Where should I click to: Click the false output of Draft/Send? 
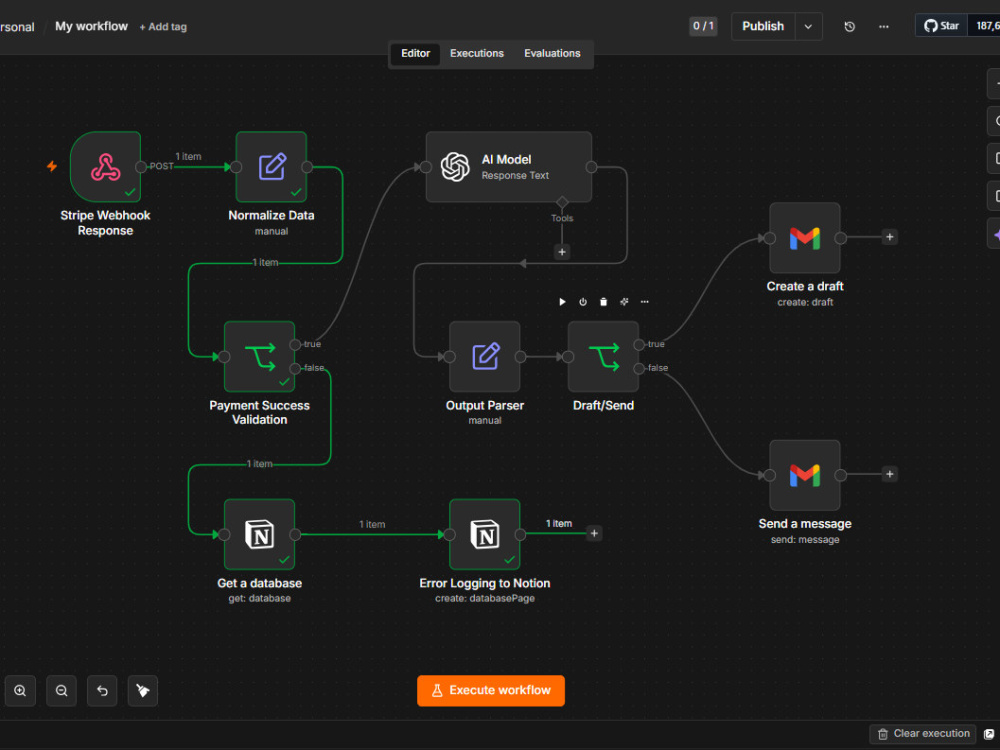coord(639,368)
